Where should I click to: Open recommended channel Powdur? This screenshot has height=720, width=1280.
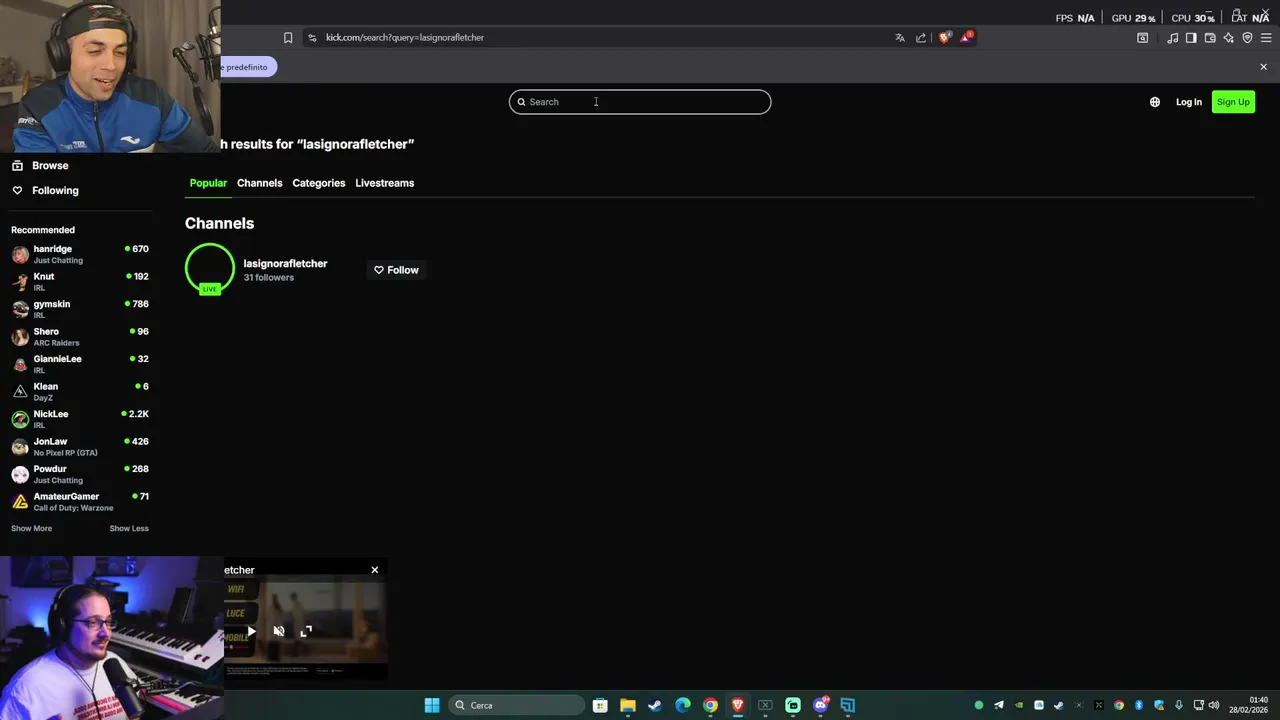coord(80,474)
